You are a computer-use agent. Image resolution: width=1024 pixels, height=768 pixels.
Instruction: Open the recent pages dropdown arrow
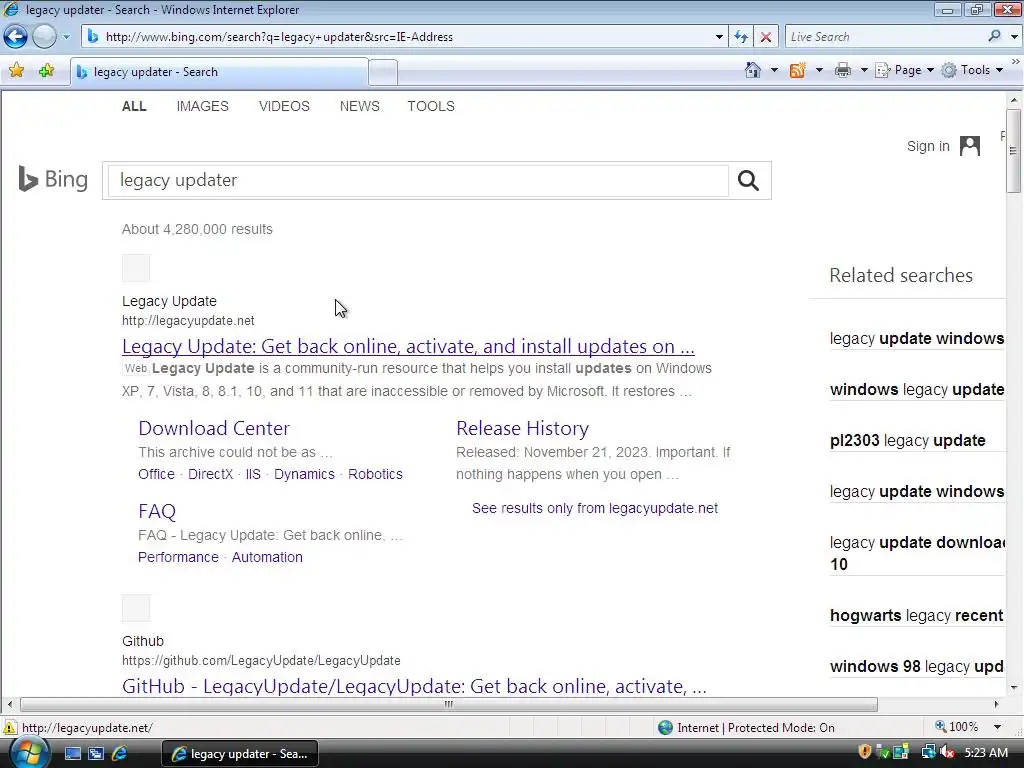coord(66,37)
